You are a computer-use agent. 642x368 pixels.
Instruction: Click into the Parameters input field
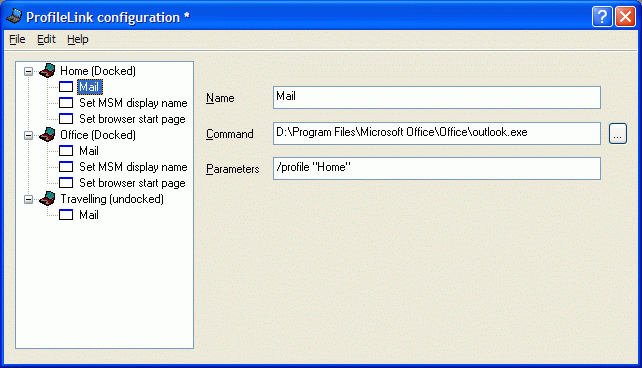point(437,168)
